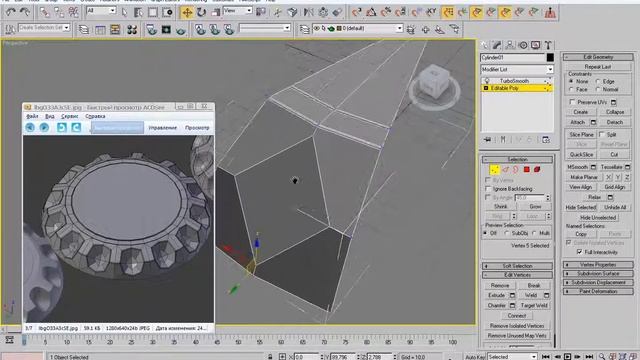Image resolution: width=640 pixels, height=360 pixels.
Task: Open the Modify command panel tab
Action: pos(497,45)
